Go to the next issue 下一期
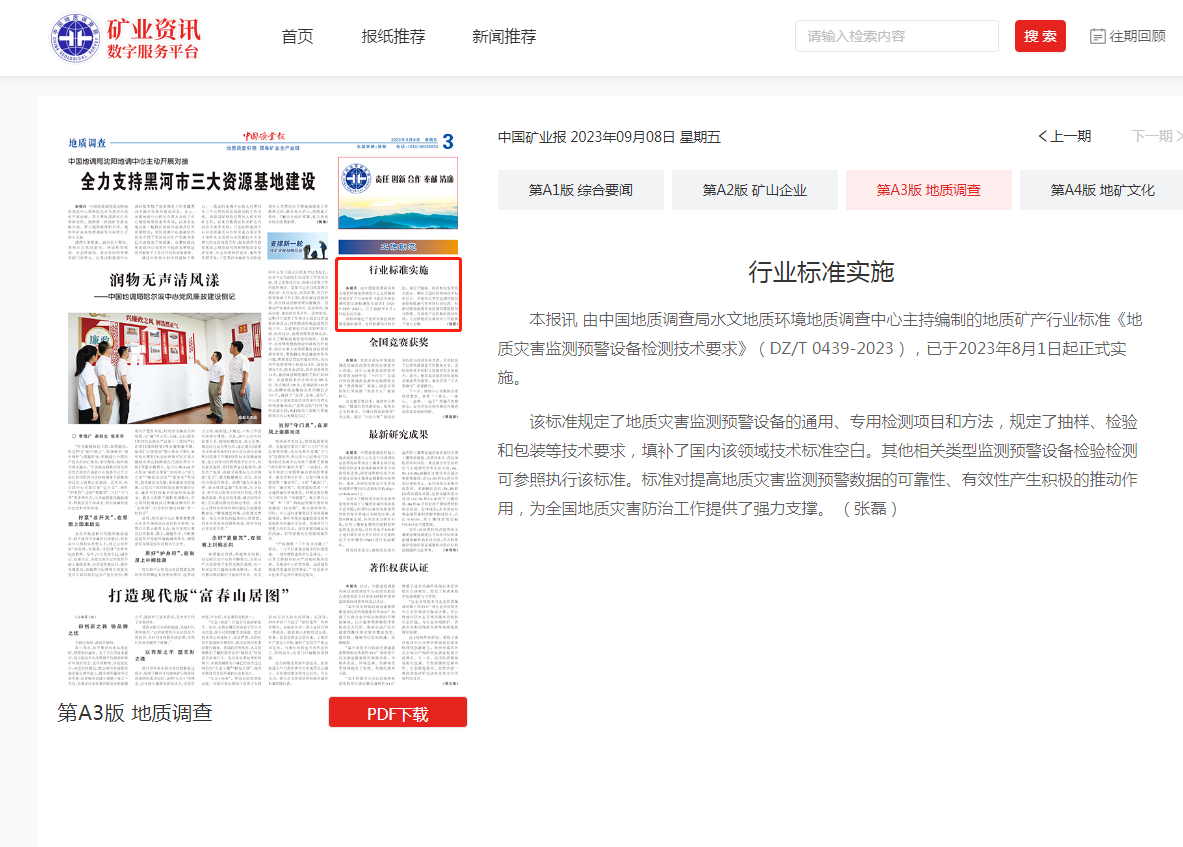The width and height of the screenshot is (1183, 847). 1157,136
